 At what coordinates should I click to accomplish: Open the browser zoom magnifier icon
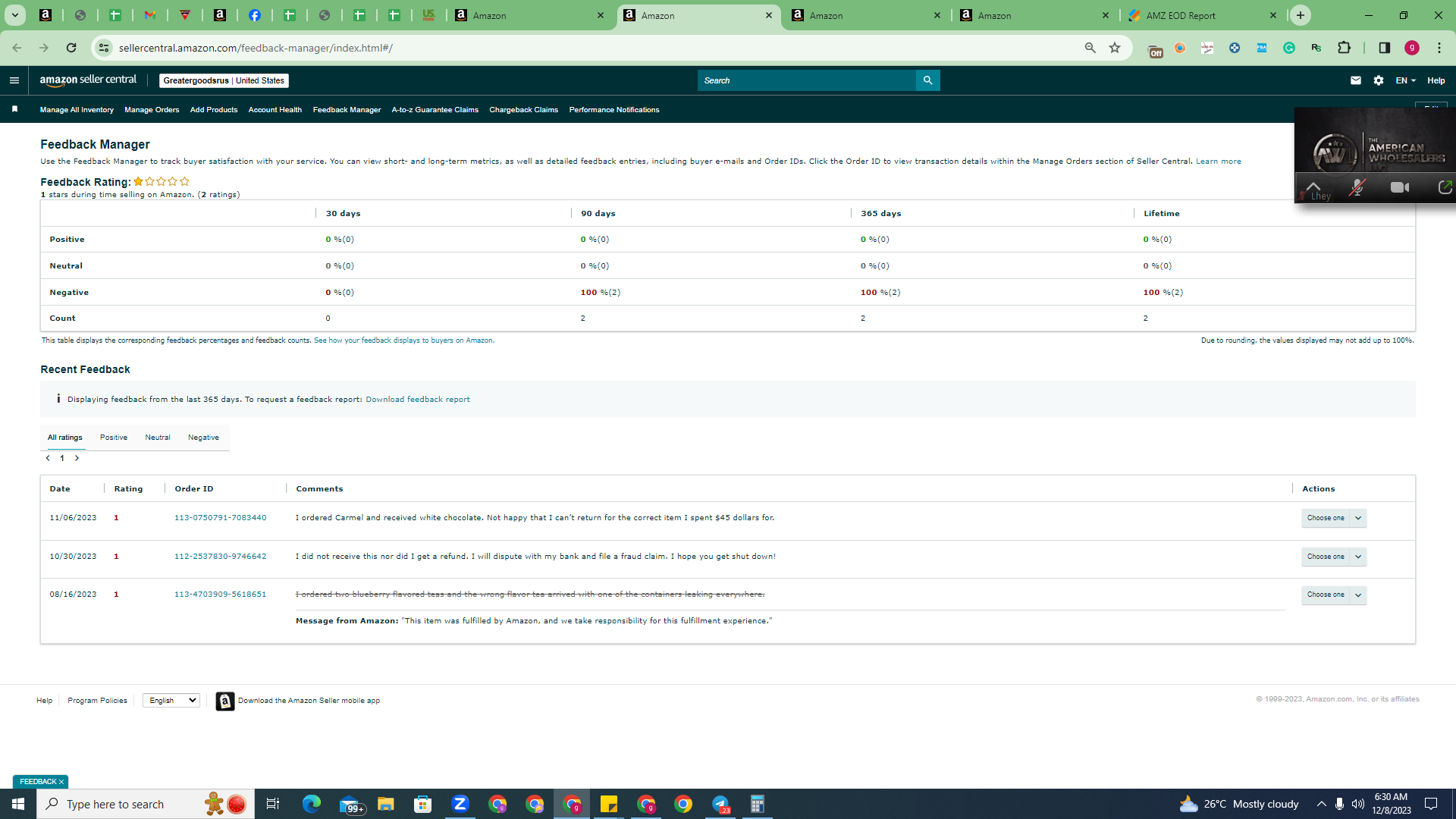1090,48
